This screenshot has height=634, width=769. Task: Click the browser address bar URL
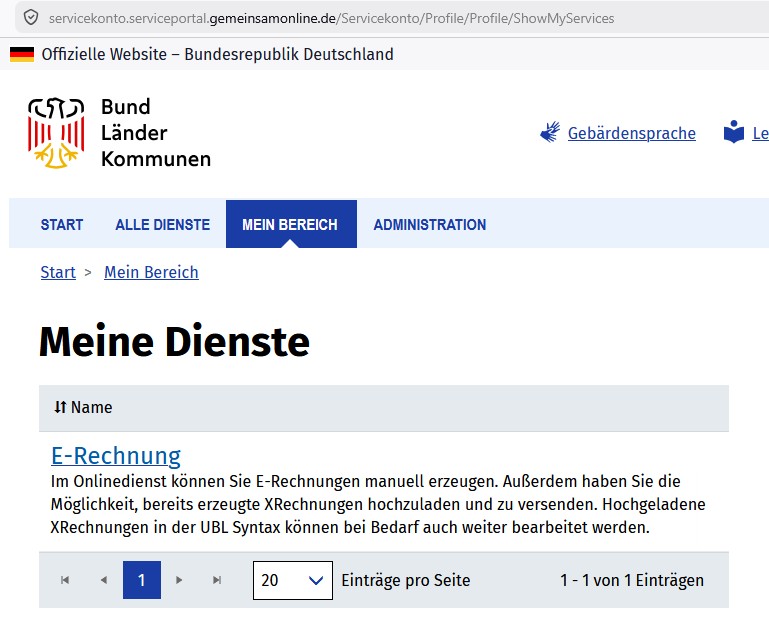[x=332, y=18]
